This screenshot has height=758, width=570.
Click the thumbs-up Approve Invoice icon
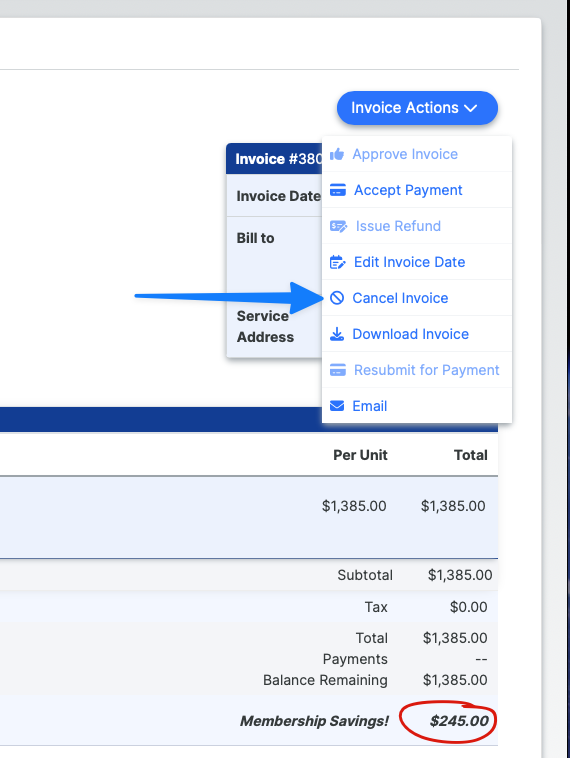click(x=337, y=154)
